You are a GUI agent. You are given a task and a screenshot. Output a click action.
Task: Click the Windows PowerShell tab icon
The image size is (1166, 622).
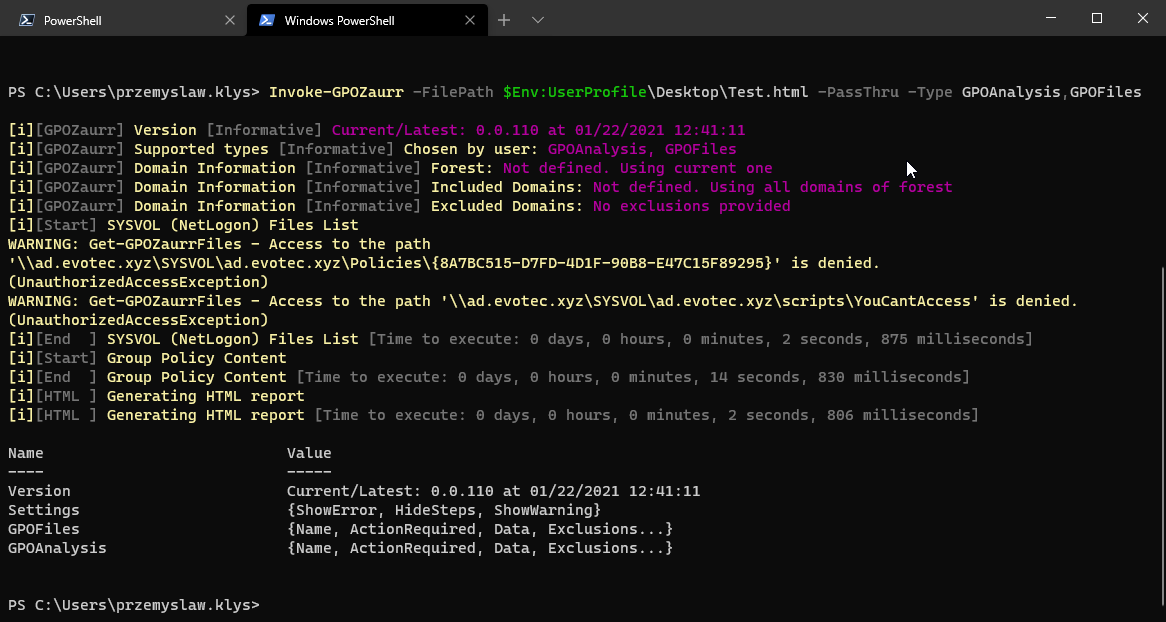tap(267, 20)
